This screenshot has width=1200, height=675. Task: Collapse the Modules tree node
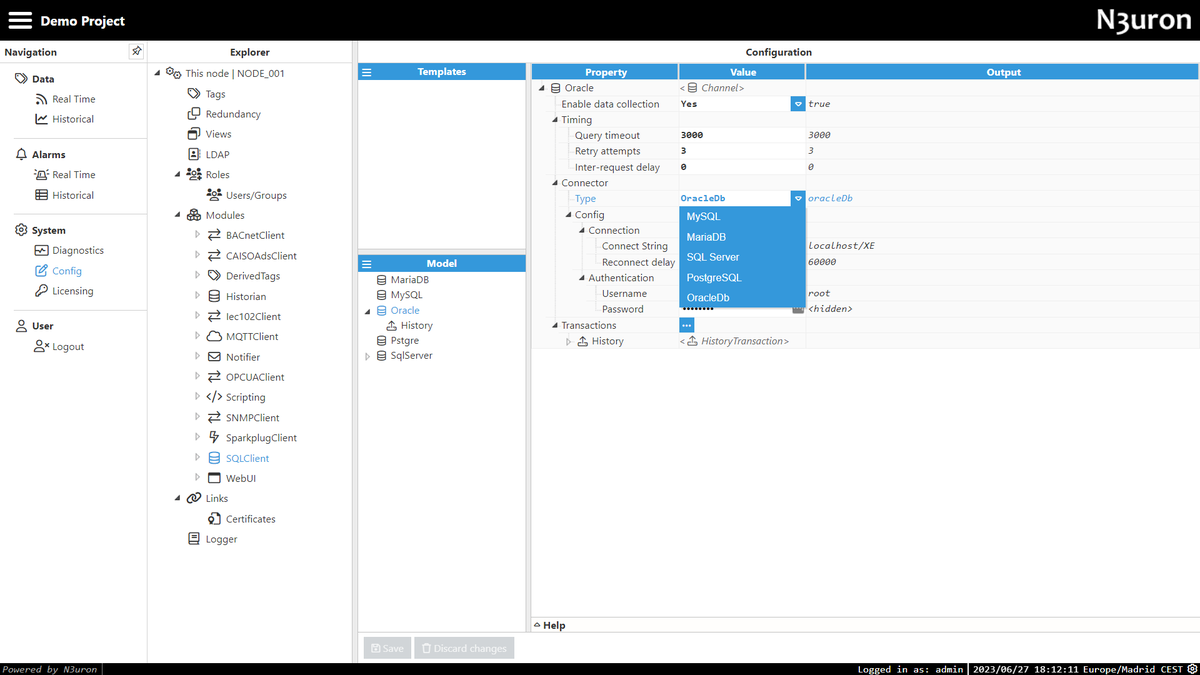tap(178, 215)
